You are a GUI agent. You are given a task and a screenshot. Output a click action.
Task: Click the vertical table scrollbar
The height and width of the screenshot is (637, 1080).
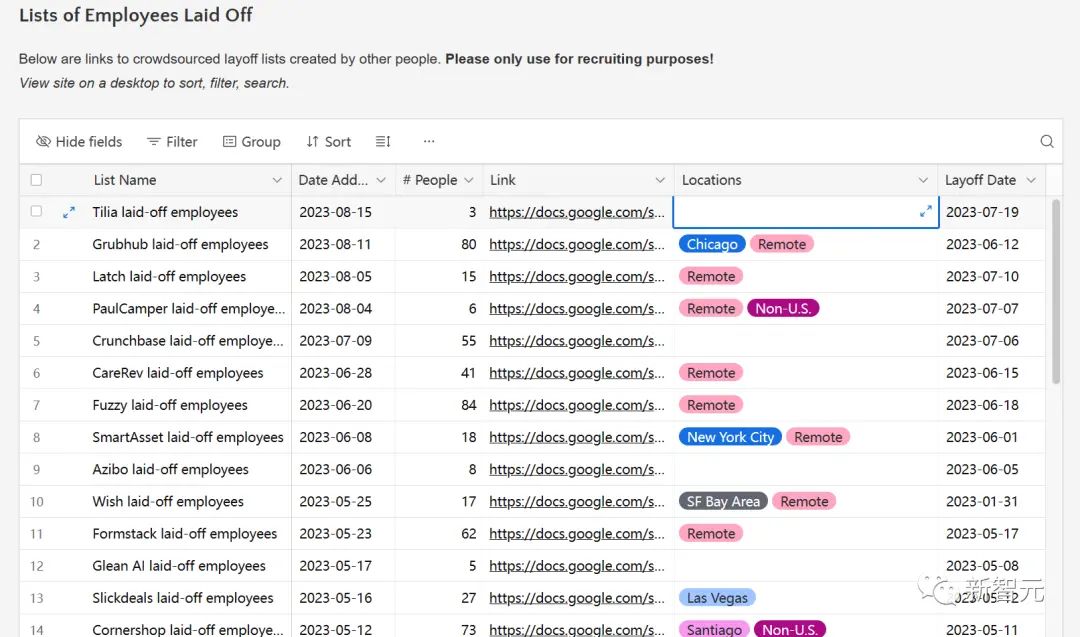[1056, 290]
